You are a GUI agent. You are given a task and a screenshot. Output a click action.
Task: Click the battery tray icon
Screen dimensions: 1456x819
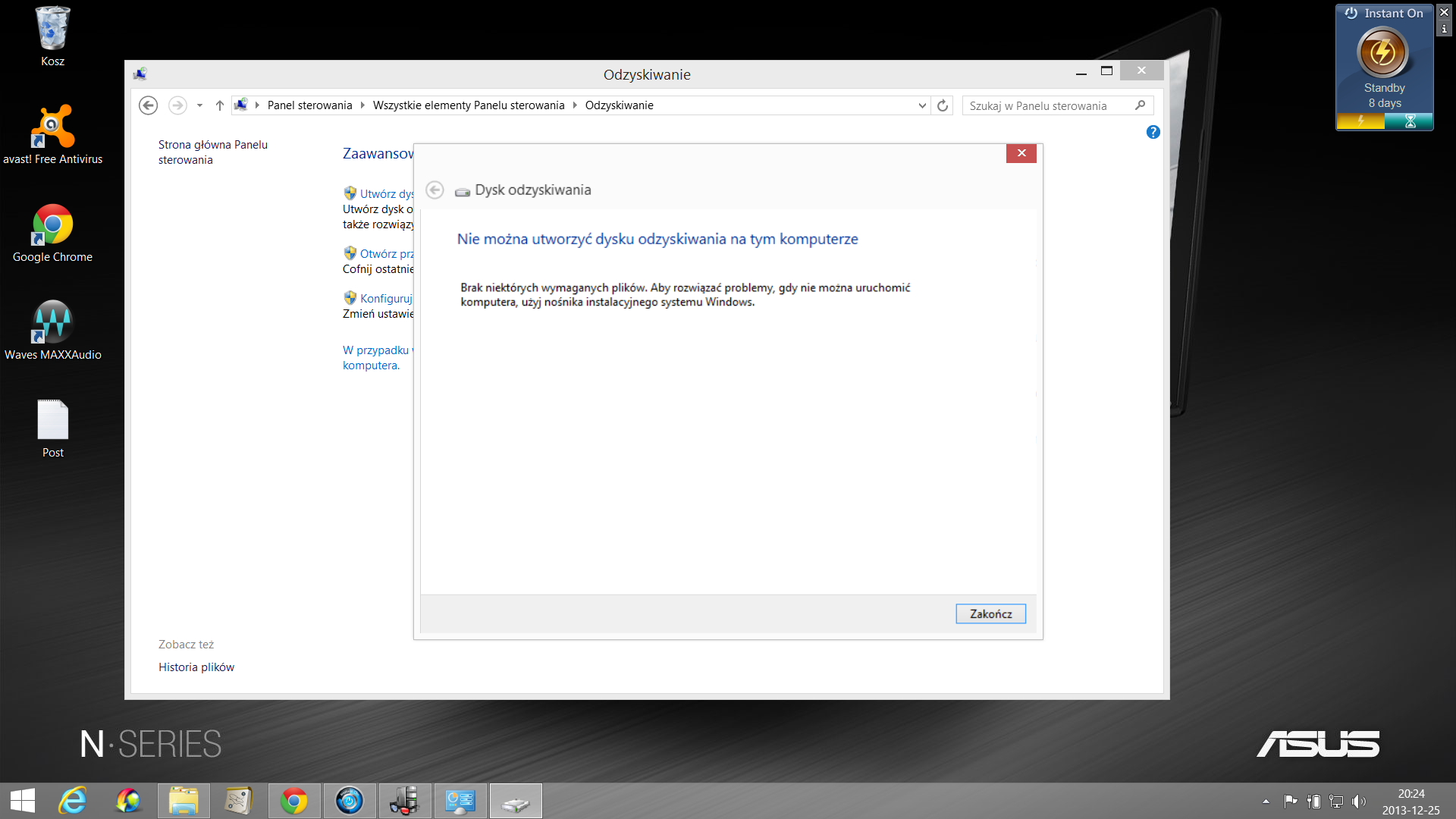coord(1313,801)
